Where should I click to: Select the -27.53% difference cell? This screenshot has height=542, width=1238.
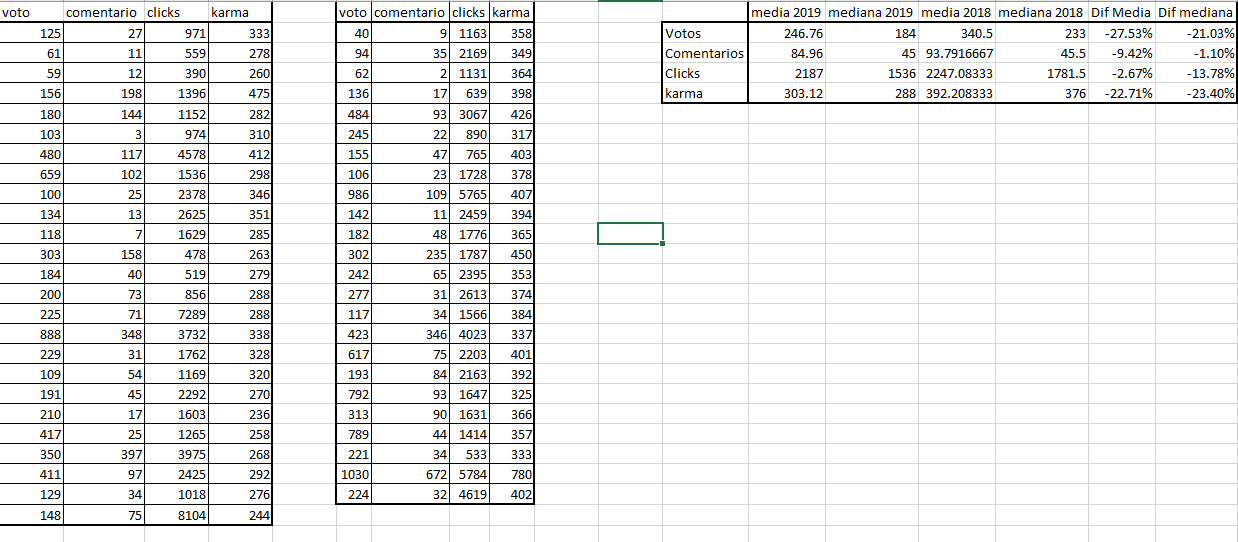click(x=1121, y=34)
